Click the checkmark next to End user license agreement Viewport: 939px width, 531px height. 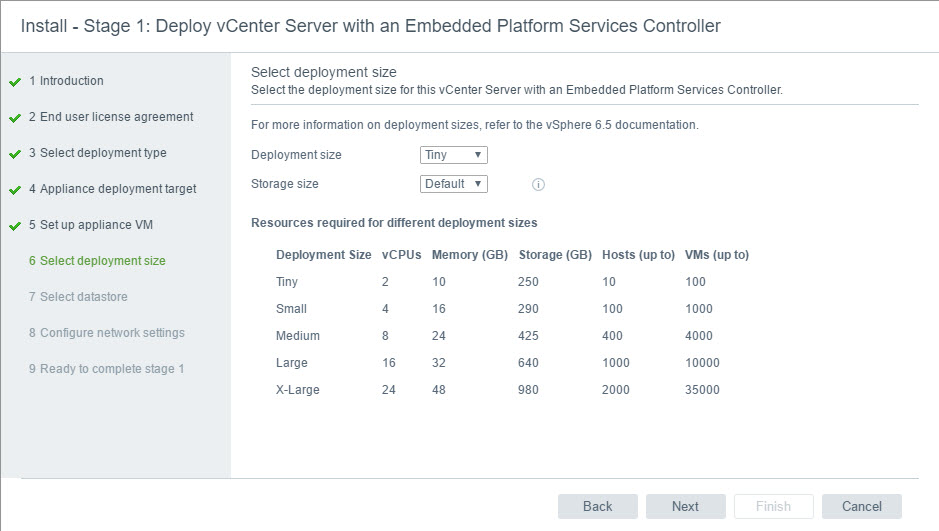[15, 118]
